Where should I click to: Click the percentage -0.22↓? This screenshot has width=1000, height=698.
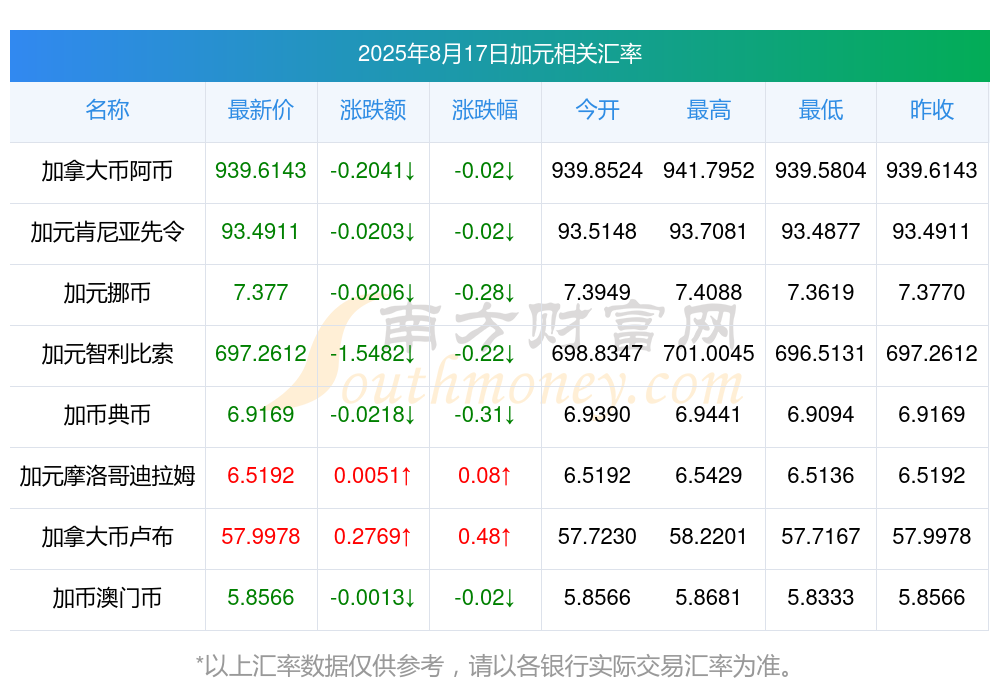point(485,353)
